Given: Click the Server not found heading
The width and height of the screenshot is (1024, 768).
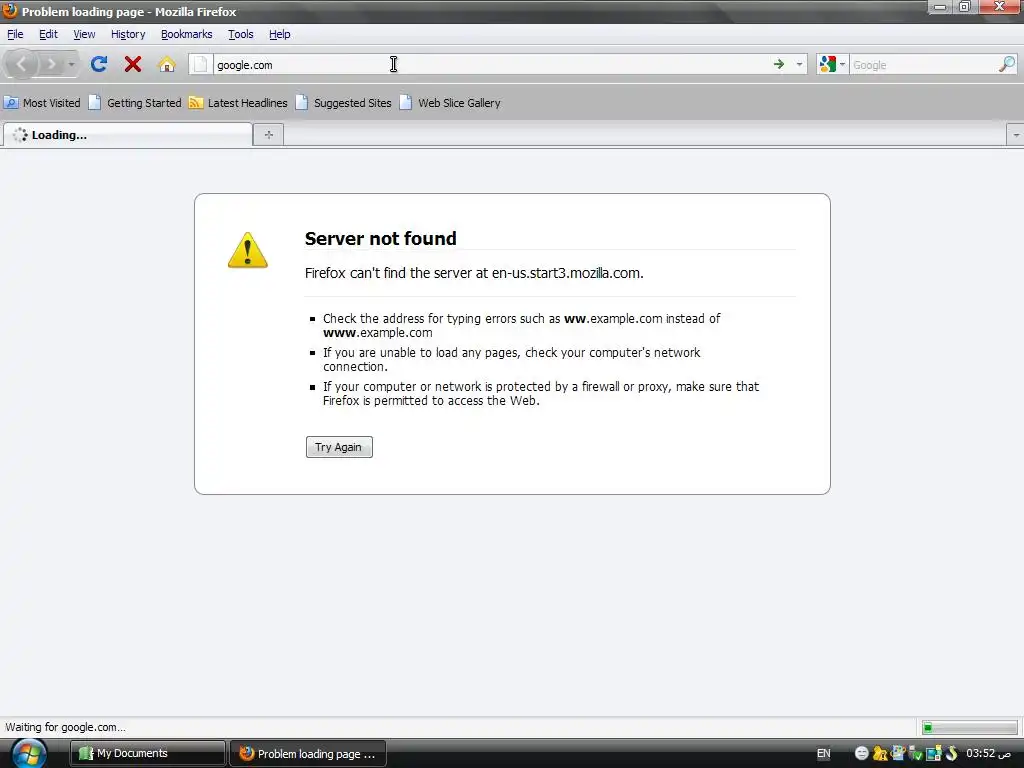Looking at the screenshot, I should (380, 238).
